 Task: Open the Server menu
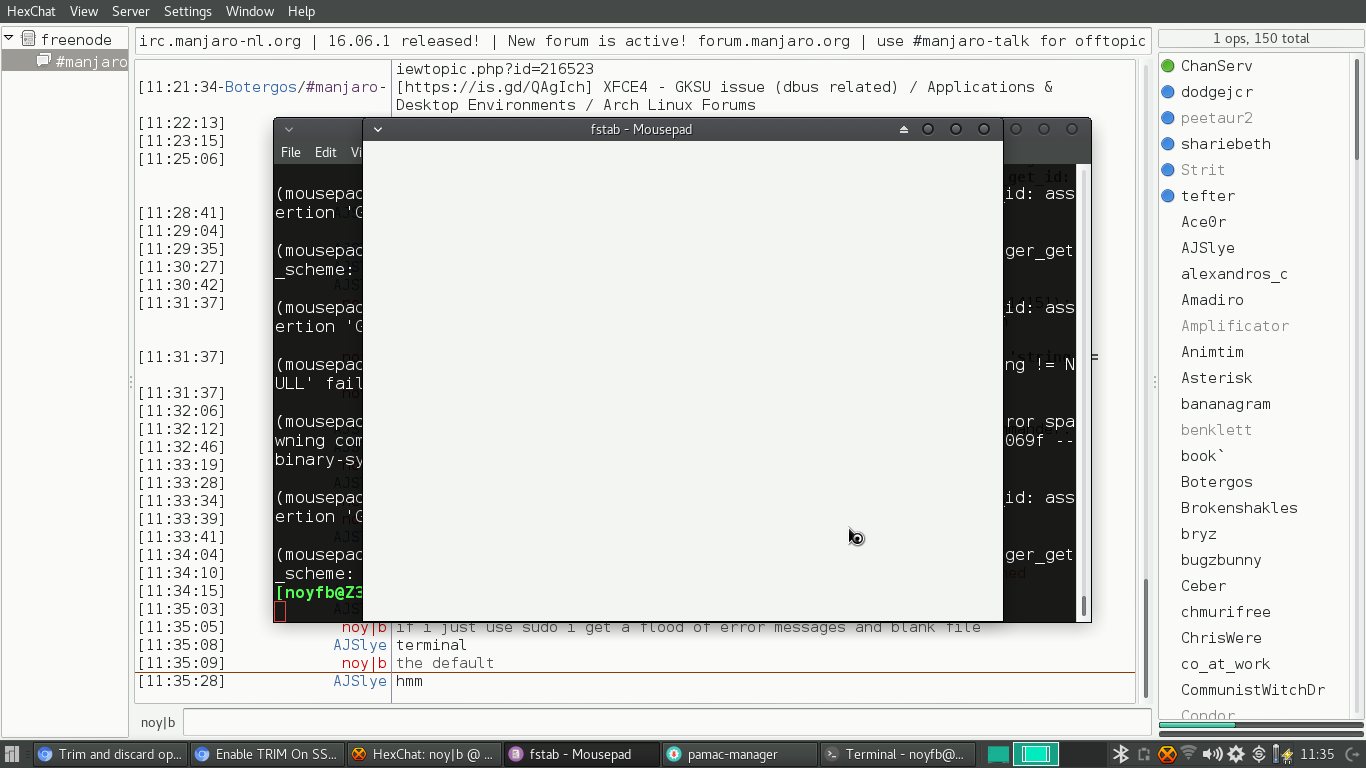(x=131, y=11)
